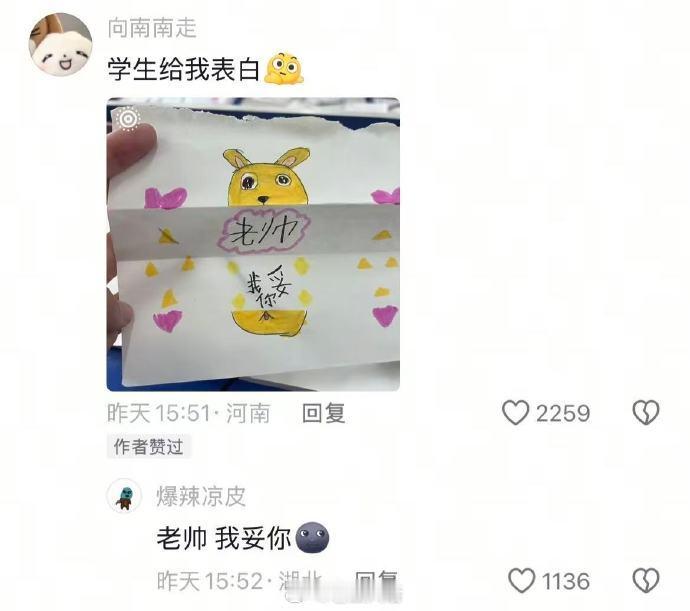Viewport: 690px width, 611px height.
Task: Tap the 2259 like count
Action: coord(563,413)
